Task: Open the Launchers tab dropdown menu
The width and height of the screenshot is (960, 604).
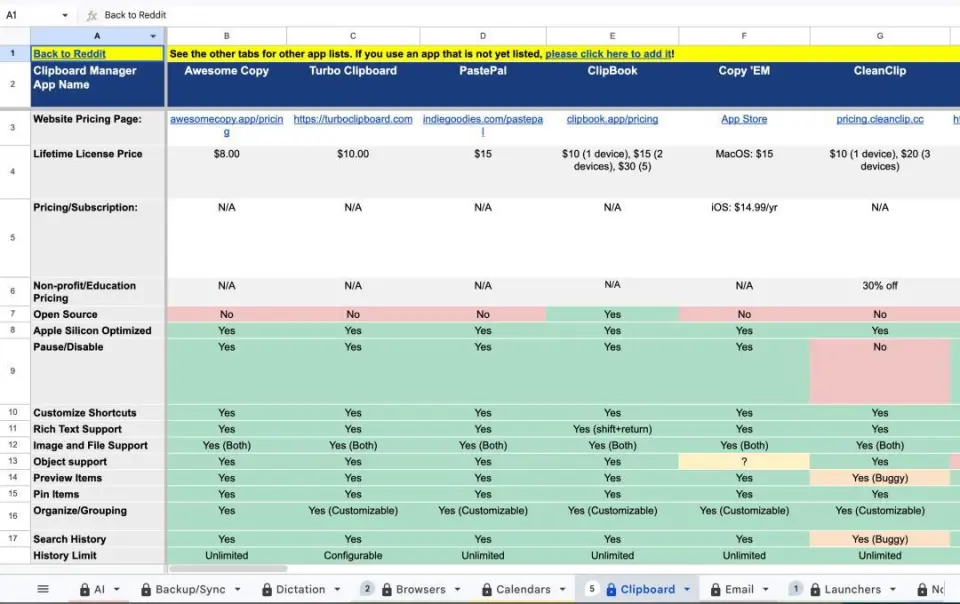Action: coord(893,589)
